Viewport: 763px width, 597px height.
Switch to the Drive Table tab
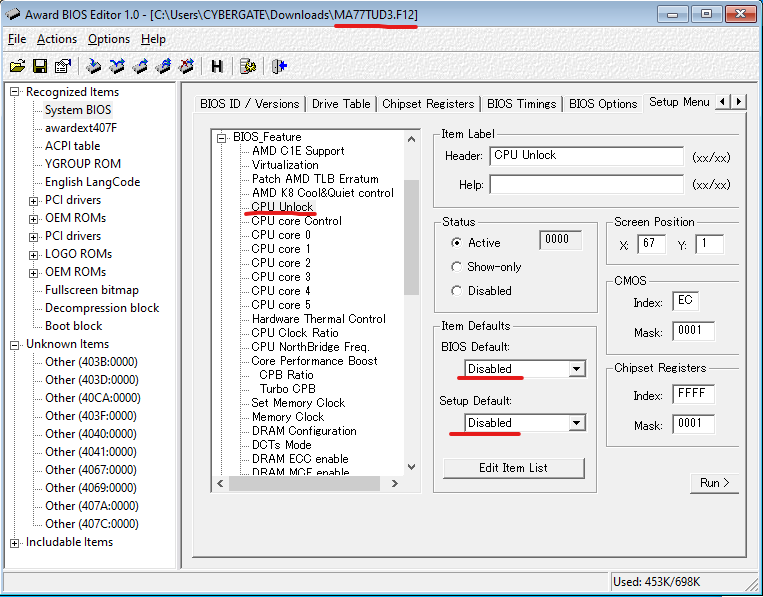click(x=341, y=104)
